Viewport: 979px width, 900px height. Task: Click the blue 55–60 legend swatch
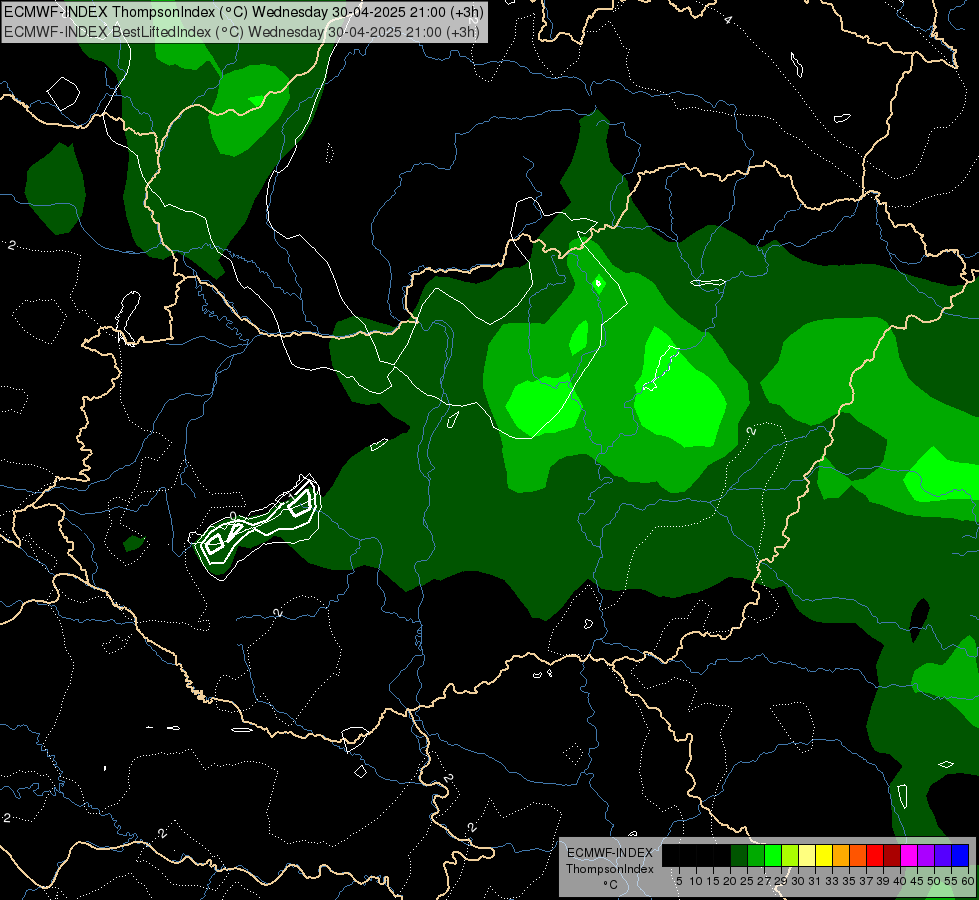click(x=960, y=855)
